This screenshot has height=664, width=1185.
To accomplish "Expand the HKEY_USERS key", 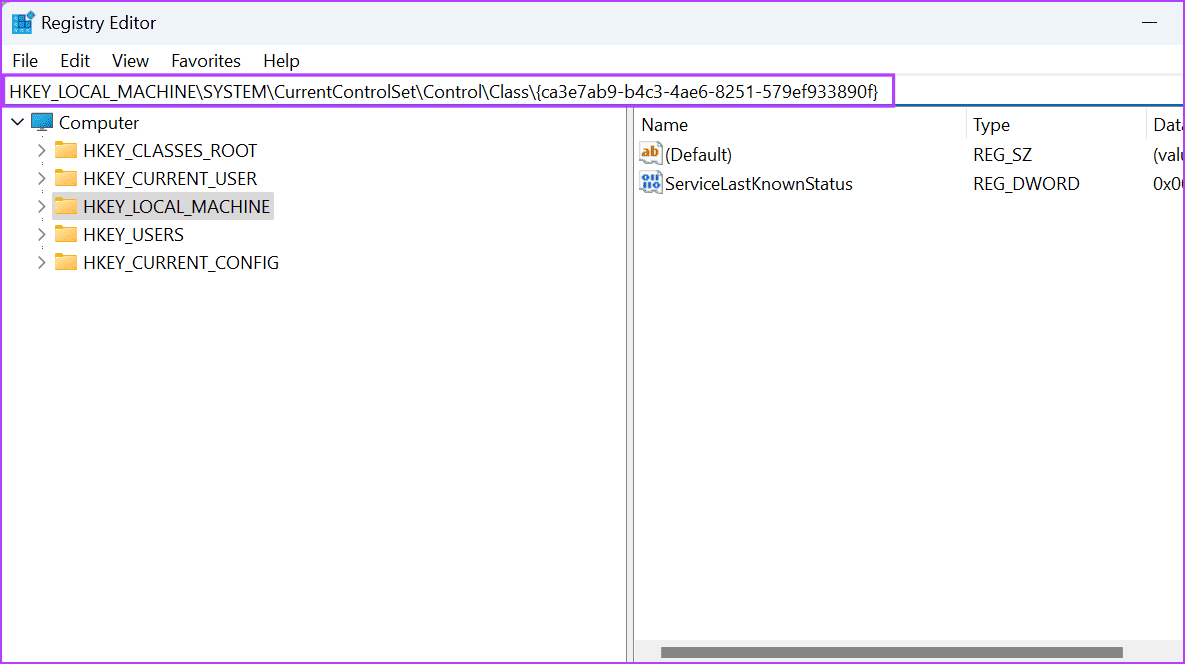I will click(42, 234).
